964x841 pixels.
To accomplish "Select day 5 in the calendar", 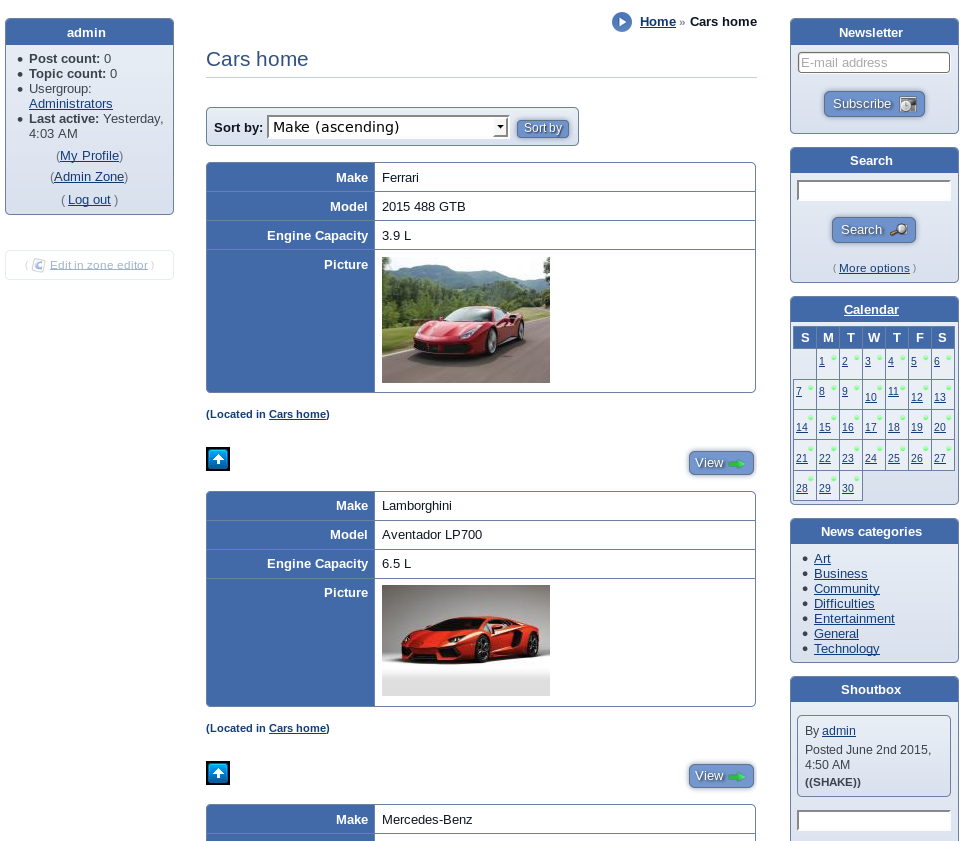I will coord(914,362).
